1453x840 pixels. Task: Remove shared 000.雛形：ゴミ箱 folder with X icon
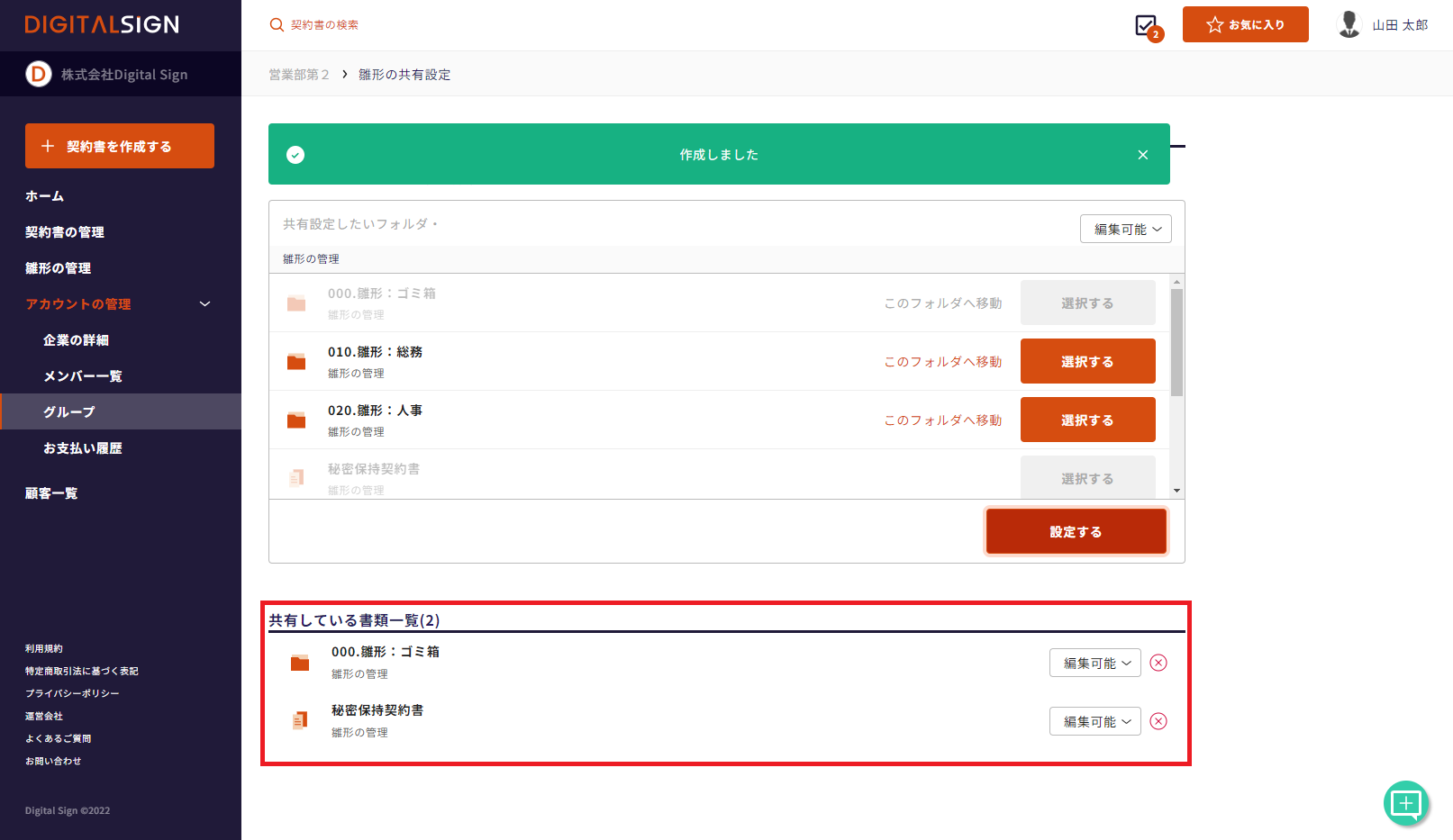pos(1158,663)
